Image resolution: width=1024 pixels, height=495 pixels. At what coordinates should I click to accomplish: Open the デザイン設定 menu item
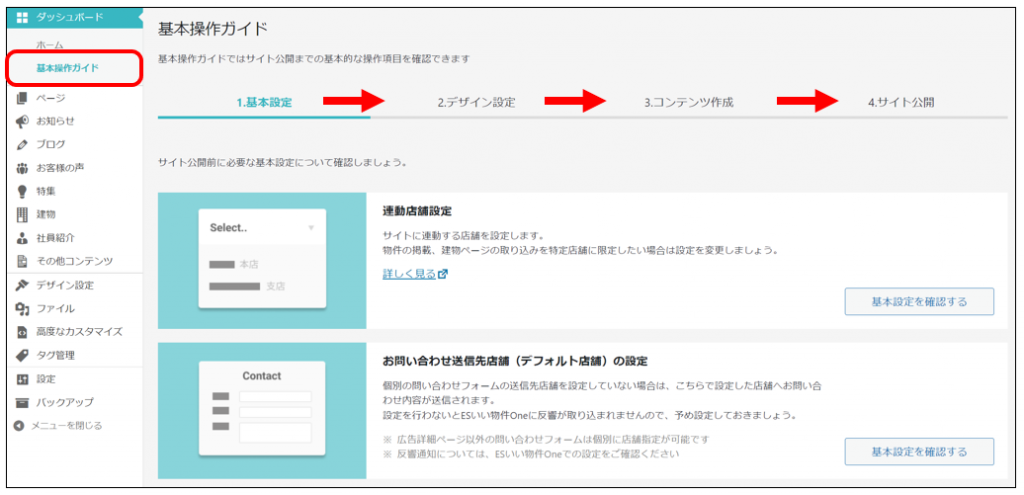pos(64,285)
